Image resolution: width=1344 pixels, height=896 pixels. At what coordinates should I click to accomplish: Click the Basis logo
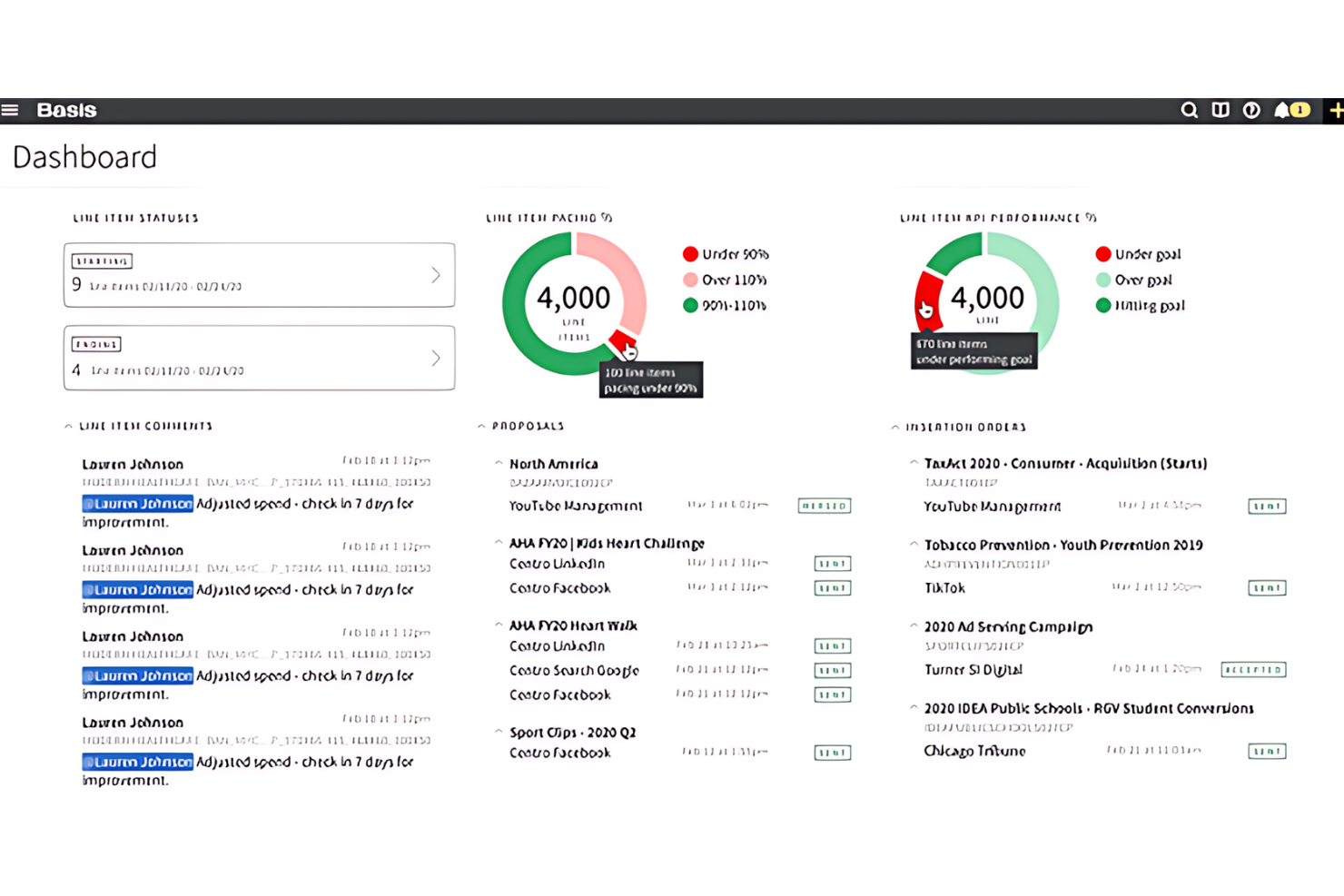coord(65,110)
